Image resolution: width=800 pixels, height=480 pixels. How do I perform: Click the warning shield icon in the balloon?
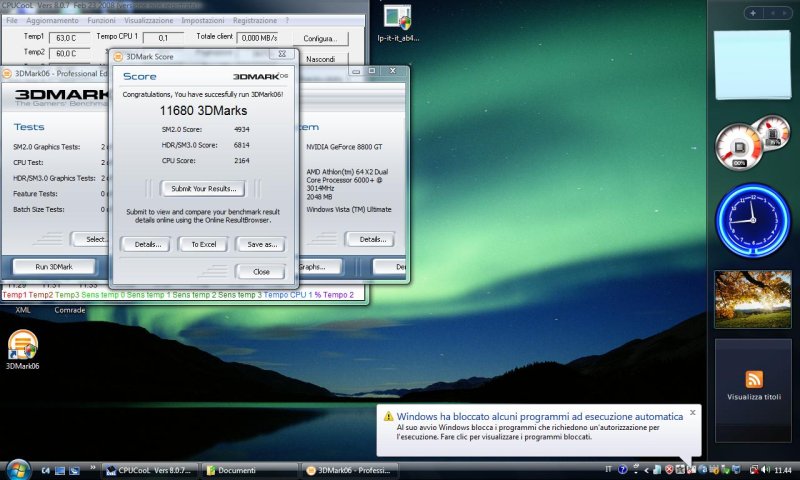pyautogui.click(x=388, y=416)
